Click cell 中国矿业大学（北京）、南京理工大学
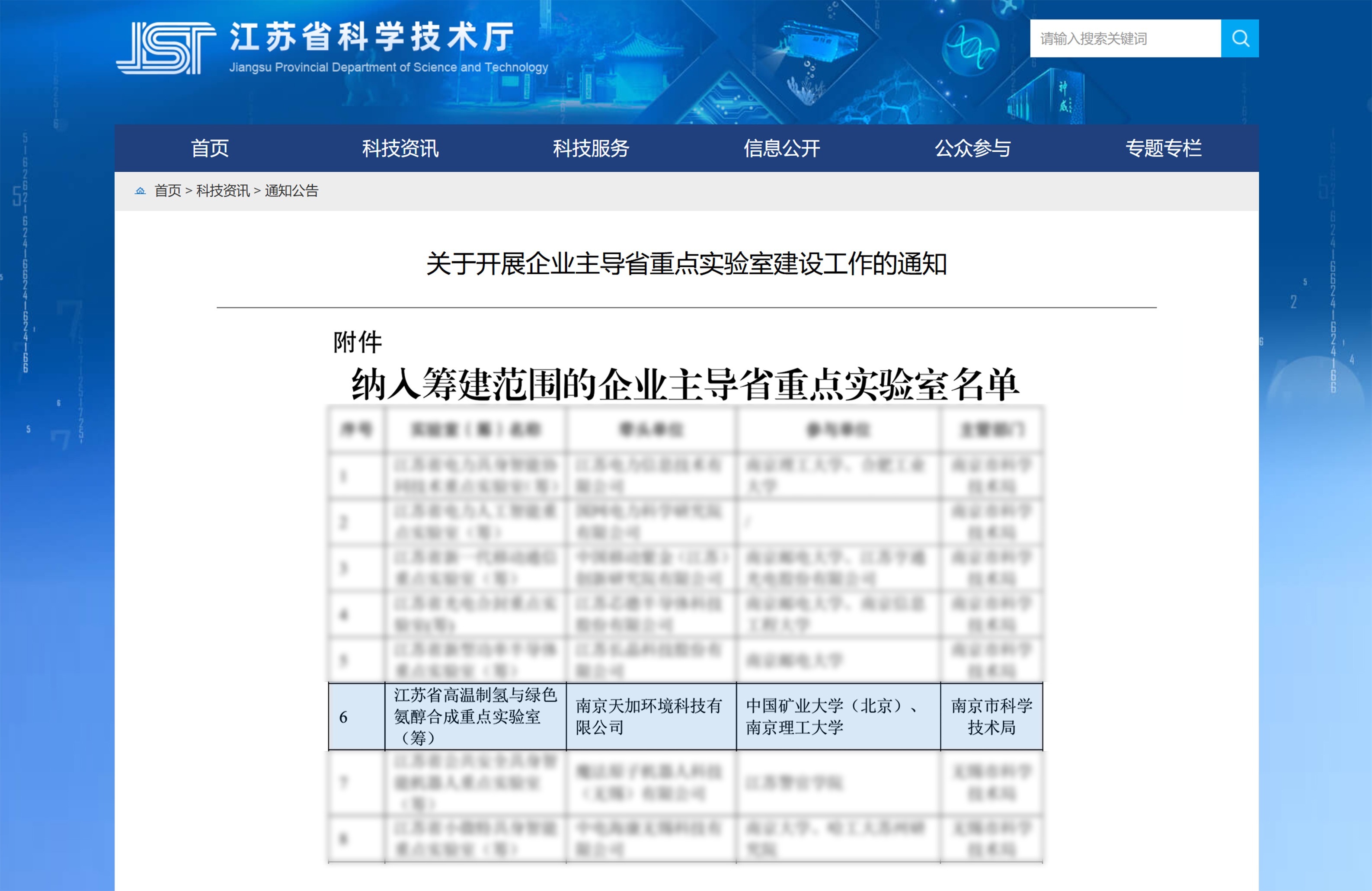Screen dimensions: 1372x891 coord(838,717)
